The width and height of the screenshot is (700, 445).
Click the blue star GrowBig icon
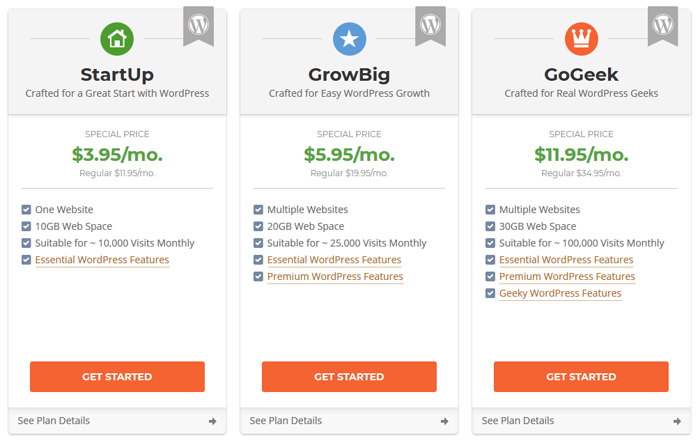point(349,39)
